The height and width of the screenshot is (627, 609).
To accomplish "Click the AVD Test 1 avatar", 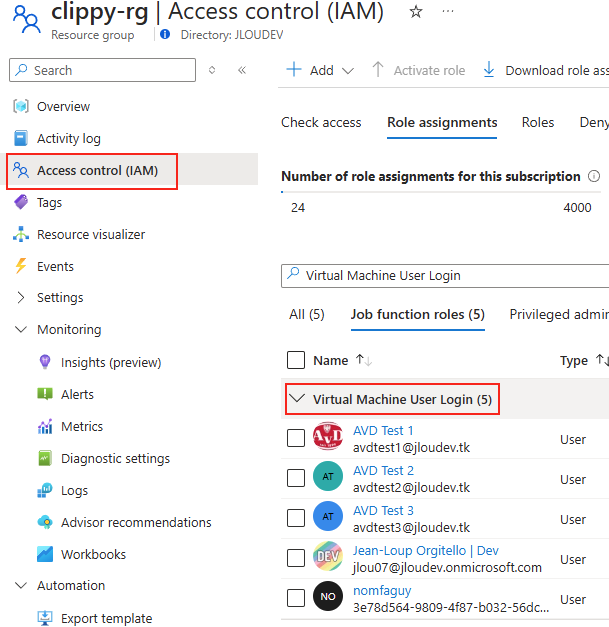I will [x=328, y=436].
